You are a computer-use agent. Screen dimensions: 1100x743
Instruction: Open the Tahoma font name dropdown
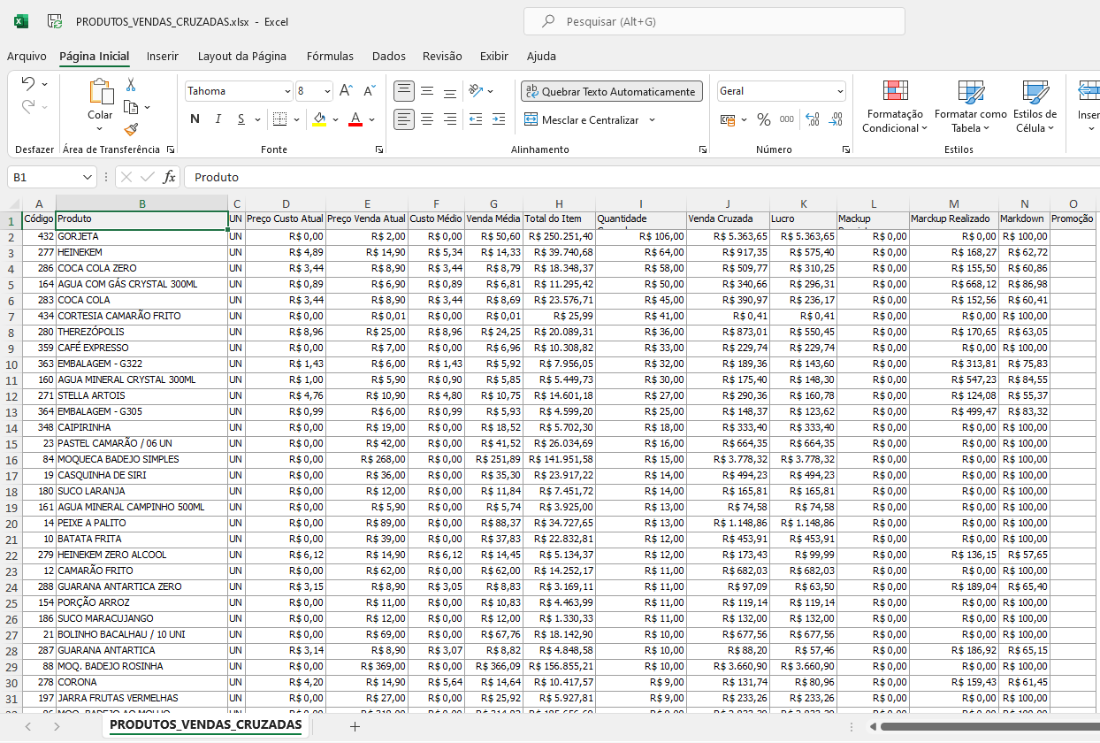pos(286,91)
